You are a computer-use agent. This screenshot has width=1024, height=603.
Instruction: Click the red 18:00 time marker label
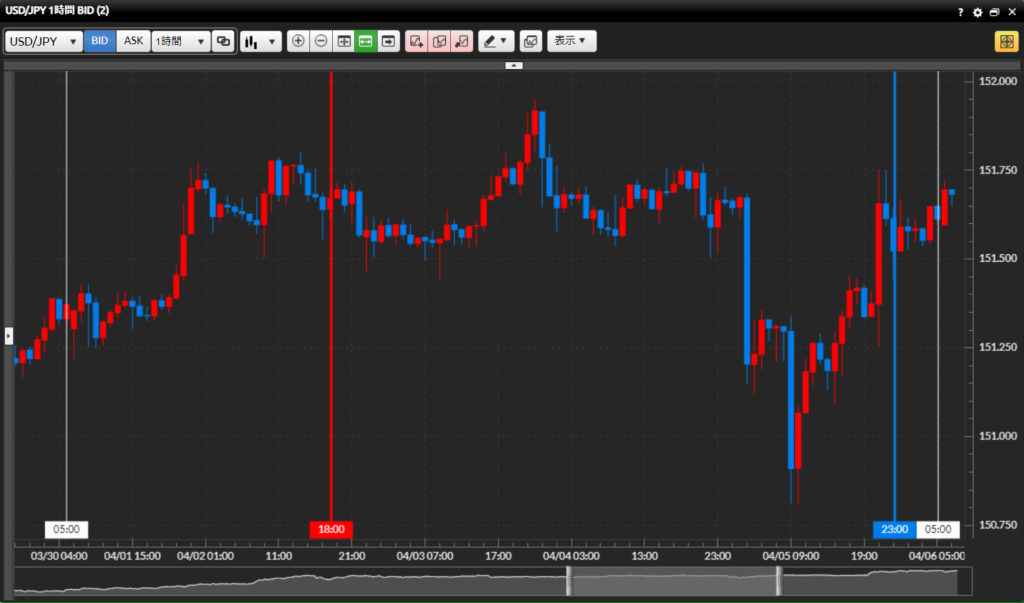(x=331, y=529)
